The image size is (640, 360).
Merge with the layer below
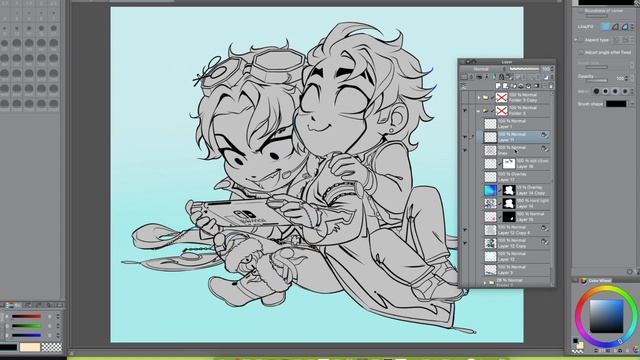tap(528, 86)
